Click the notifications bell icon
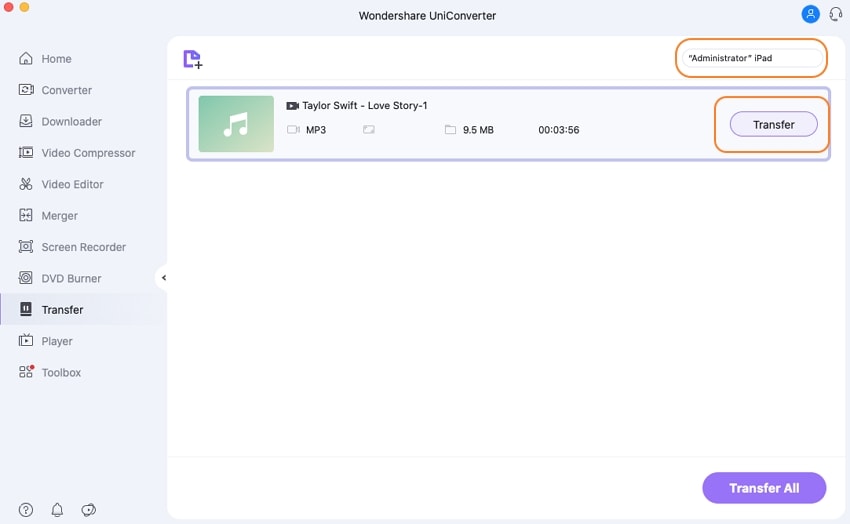The height and width of the screenshot is (524, 850). pos(57,510)
